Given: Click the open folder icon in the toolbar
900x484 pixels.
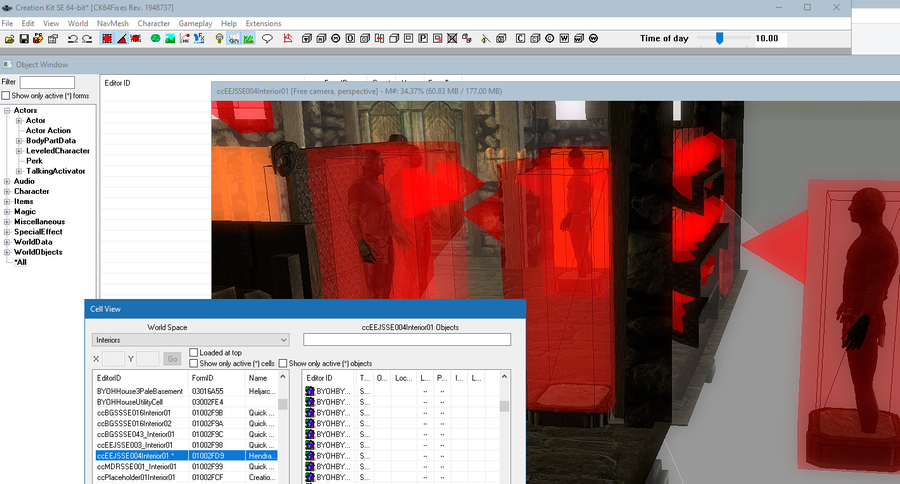Looking at the screenshot, I should (x=9, y=38).
